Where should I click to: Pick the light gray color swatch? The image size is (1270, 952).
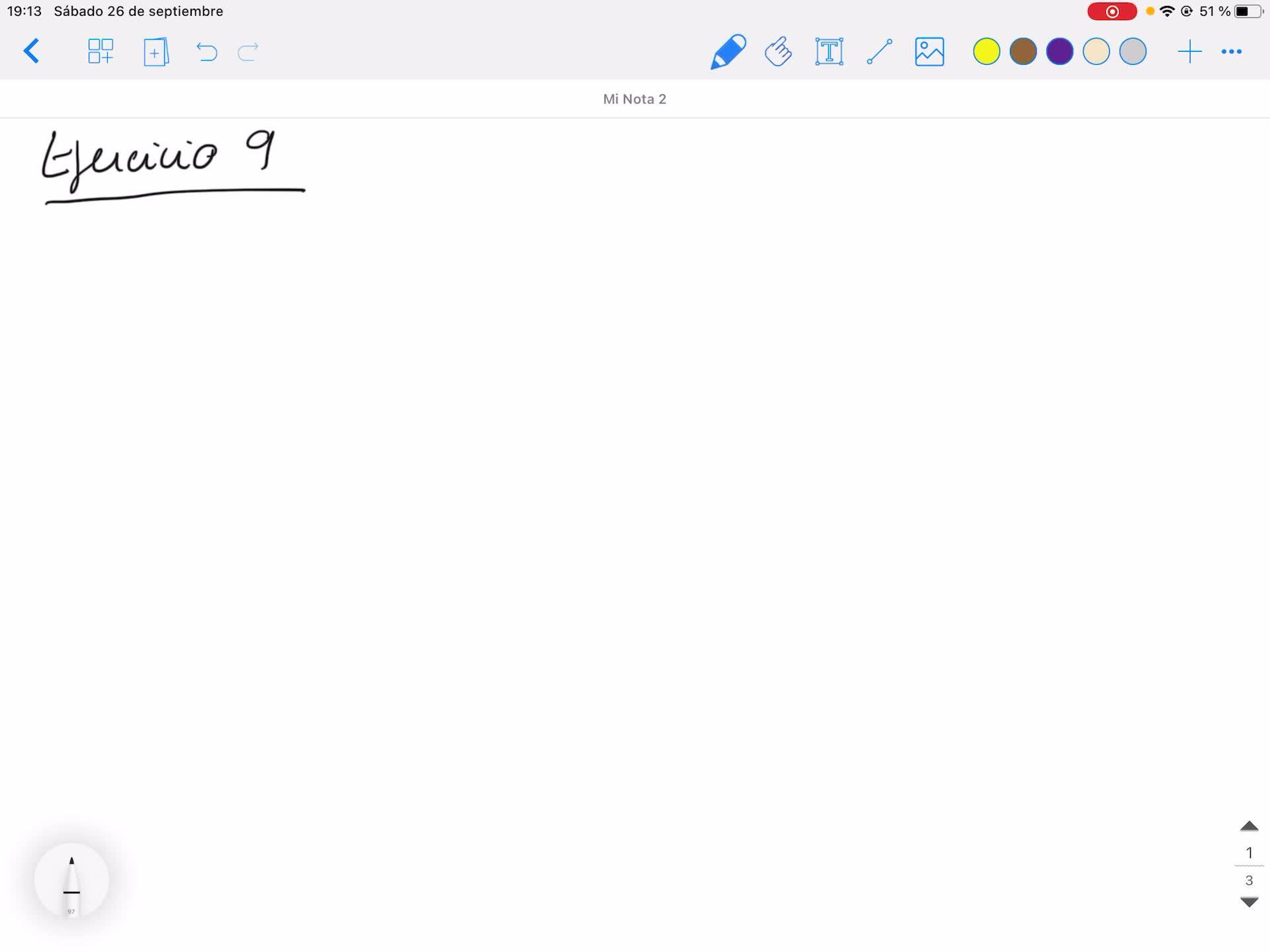coord(1132,52)
